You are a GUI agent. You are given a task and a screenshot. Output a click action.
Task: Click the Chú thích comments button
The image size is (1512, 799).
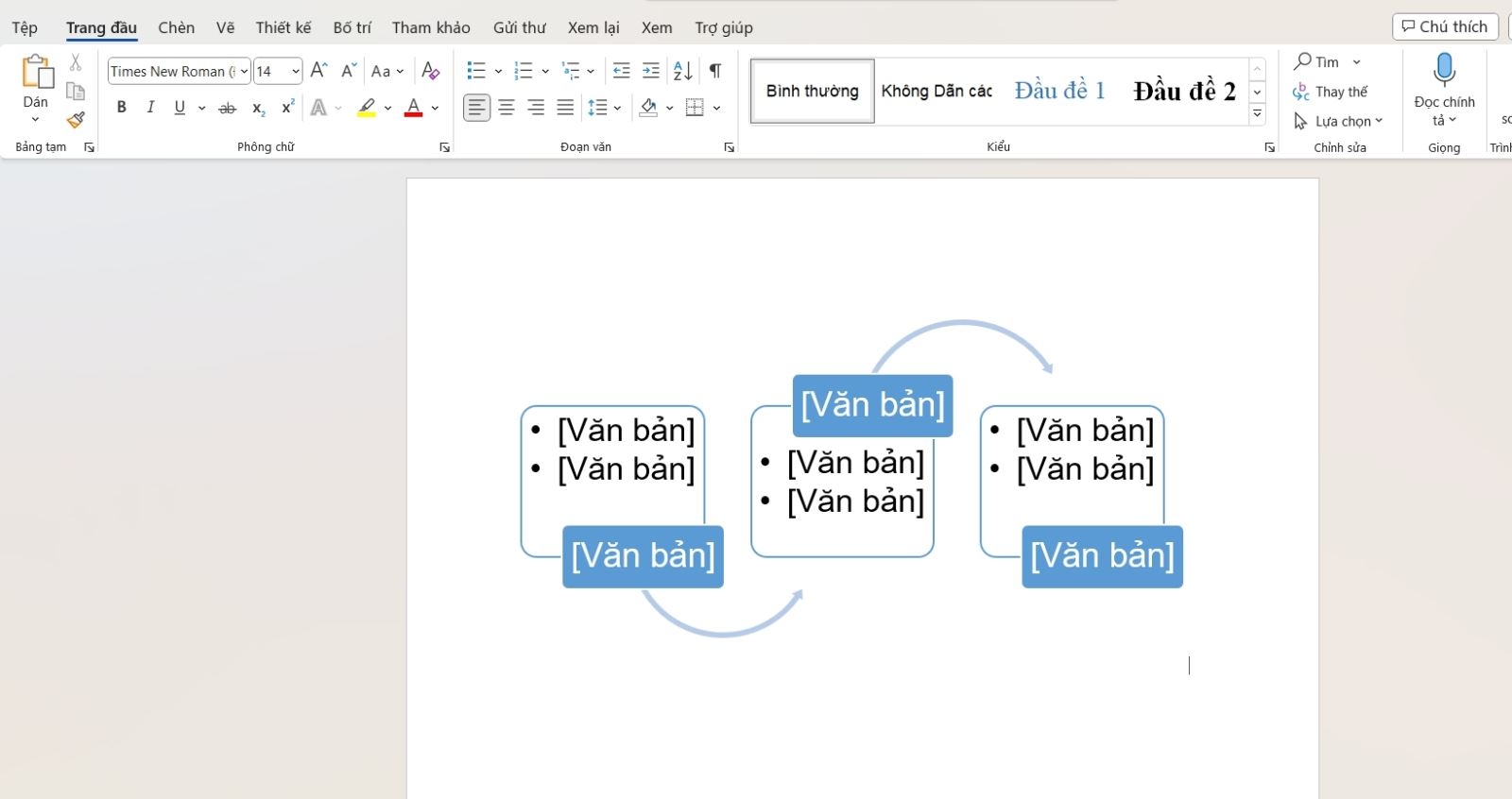coord(1445,26)
